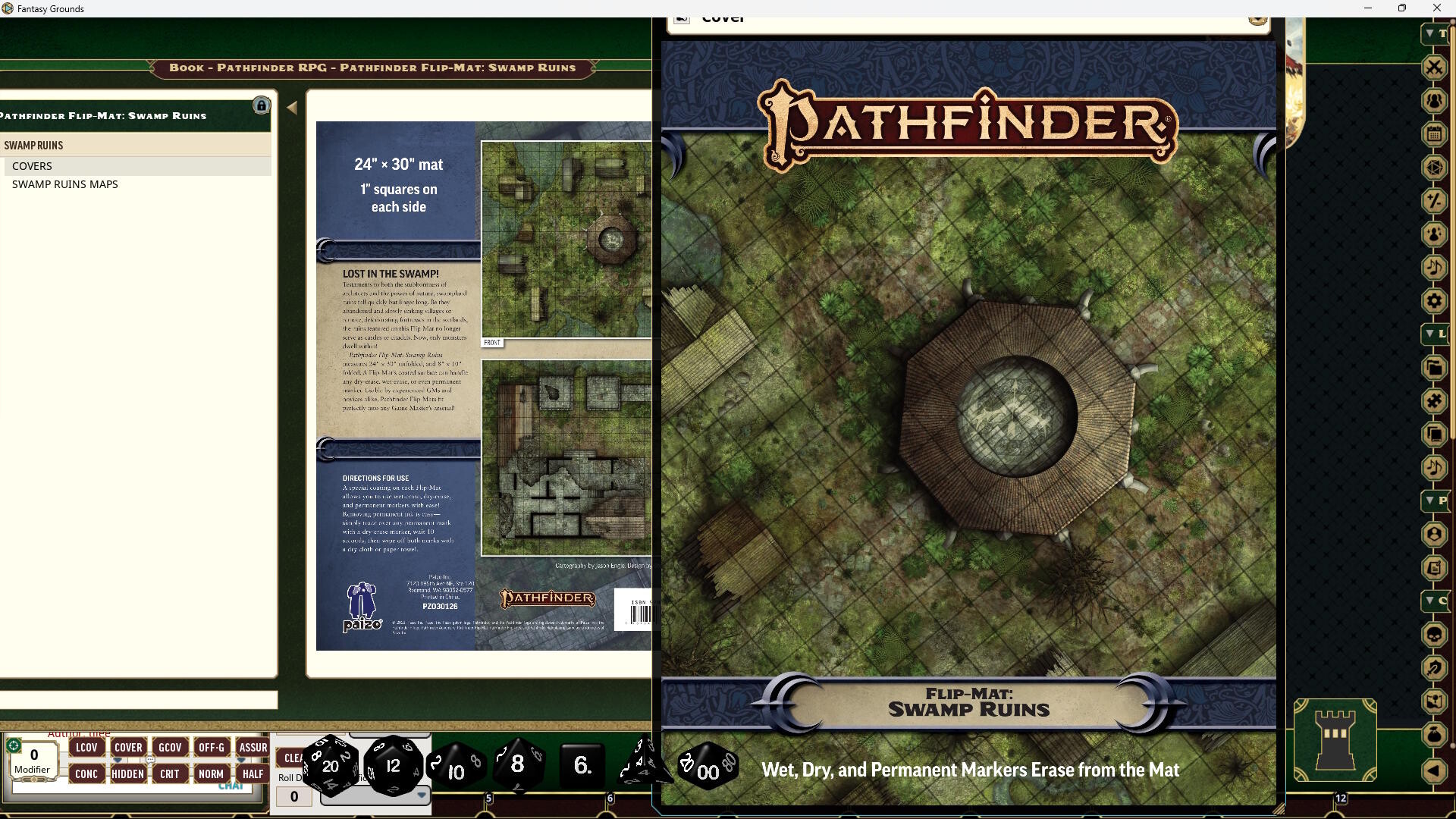Toggle the ASSUR modifier button
The height and width of the screenshot is (819, 1456).
253,748
